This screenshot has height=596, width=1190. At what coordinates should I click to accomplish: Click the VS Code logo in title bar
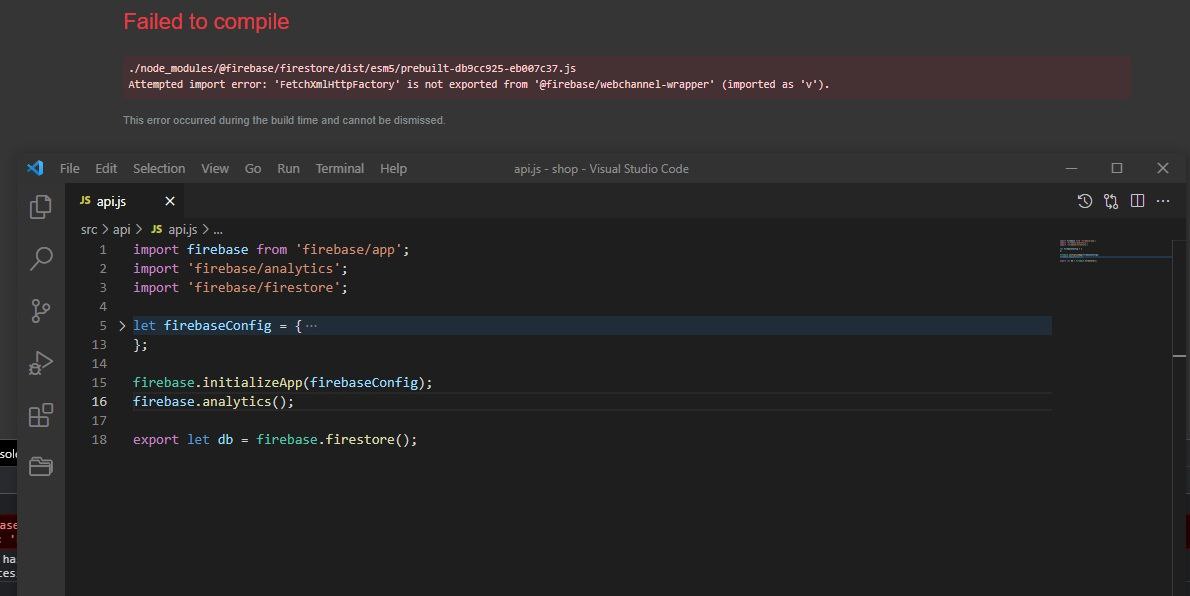[x=35, y=168]
